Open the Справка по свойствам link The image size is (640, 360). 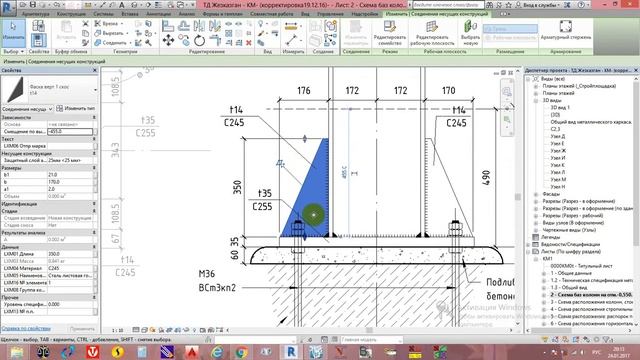pyautogui.click(x=26, y=328)
